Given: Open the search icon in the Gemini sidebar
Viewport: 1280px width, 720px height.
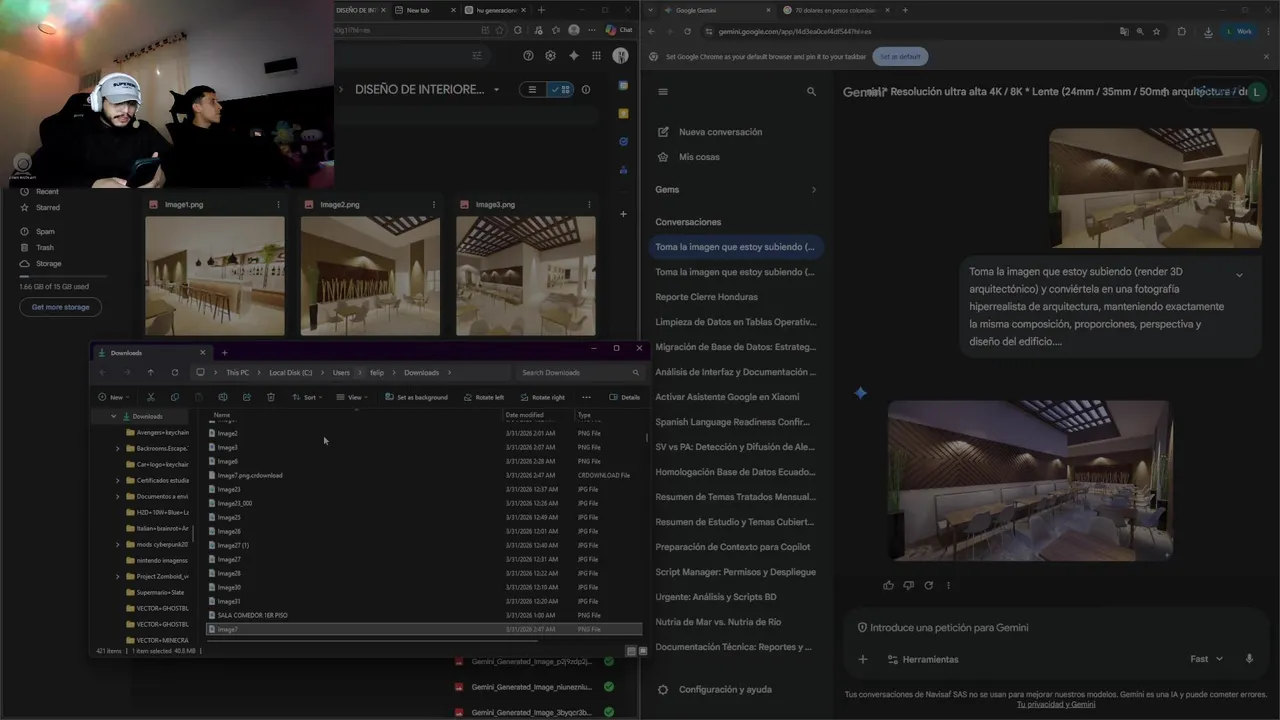Looking at the screenshot, I should [x=811, y=91].
